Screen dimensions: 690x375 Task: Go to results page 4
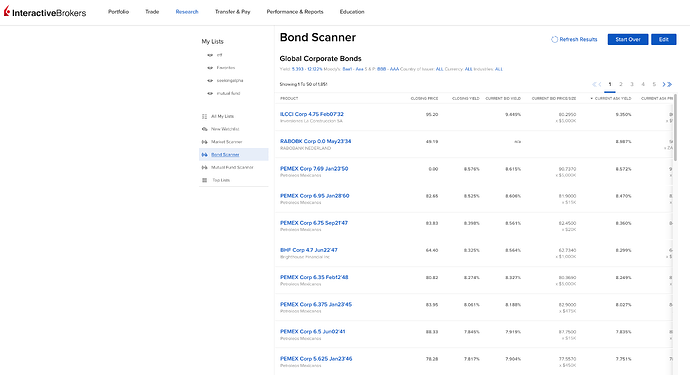[x=643, y=85]
